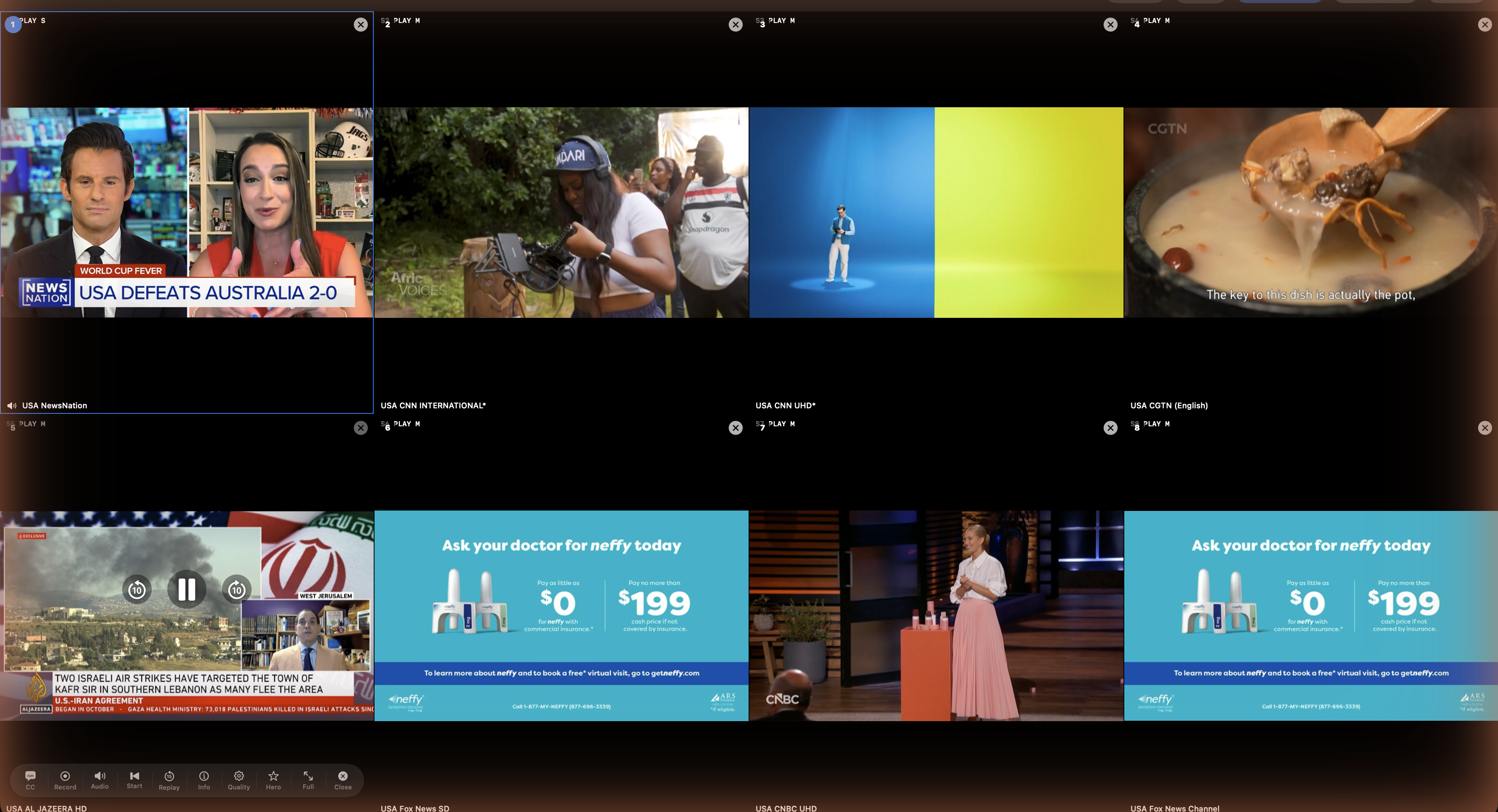Click the number 2 badge on CNN International
The image size is (1498, 812).
point(387,25)
